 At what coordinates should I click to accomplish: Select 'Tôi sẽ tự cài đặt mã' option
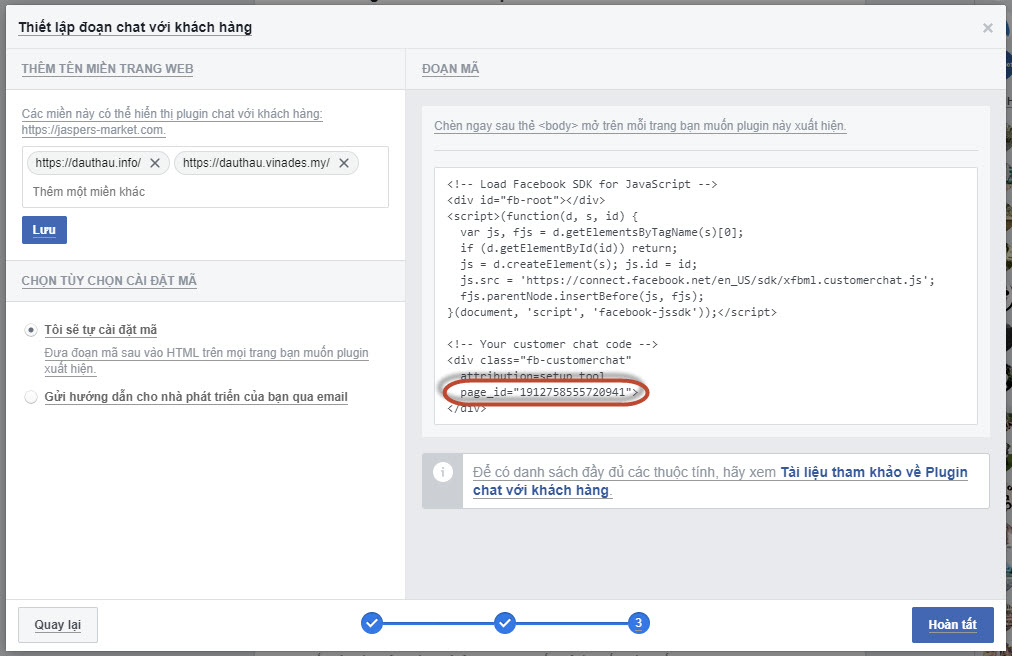[x=30, y=330]
